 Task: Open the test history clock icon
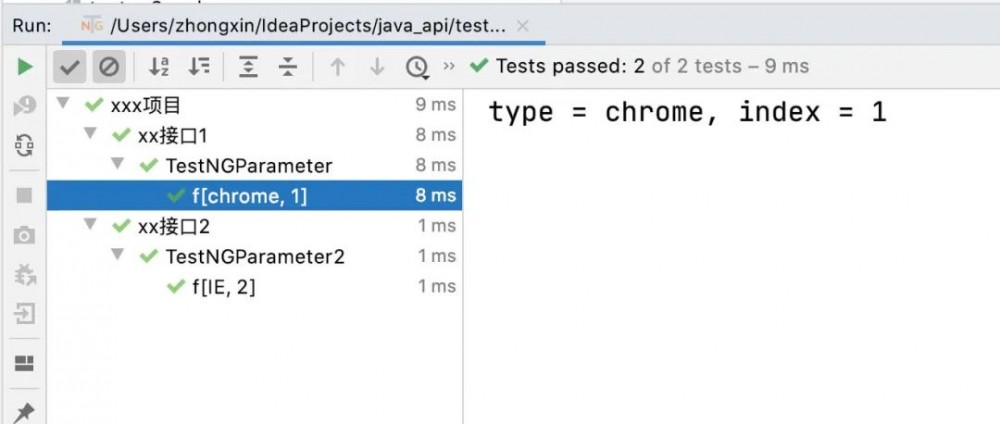point(416,67)
